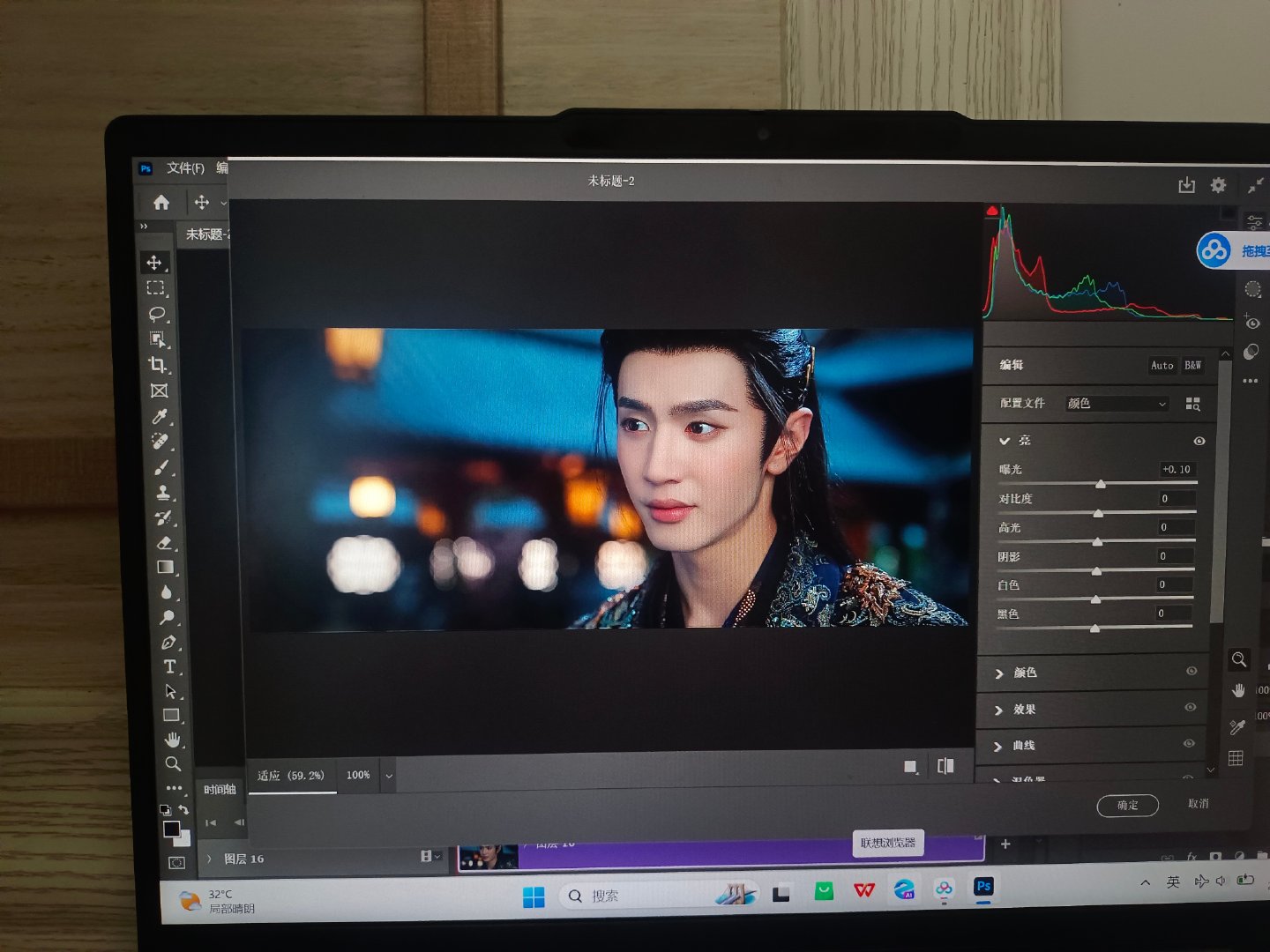
Task: Select the Eraser tool
Action: click(165, 543)
